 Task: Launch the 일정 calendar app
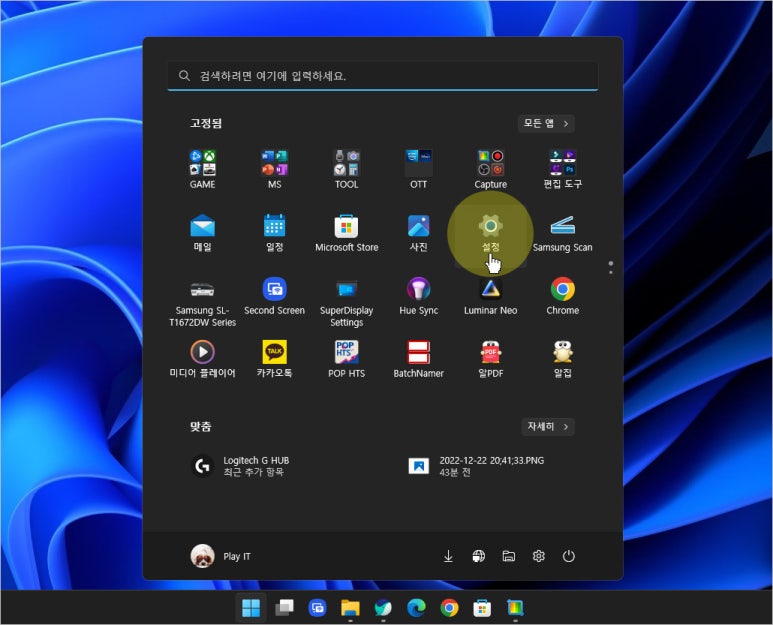(x=275, y=232)
